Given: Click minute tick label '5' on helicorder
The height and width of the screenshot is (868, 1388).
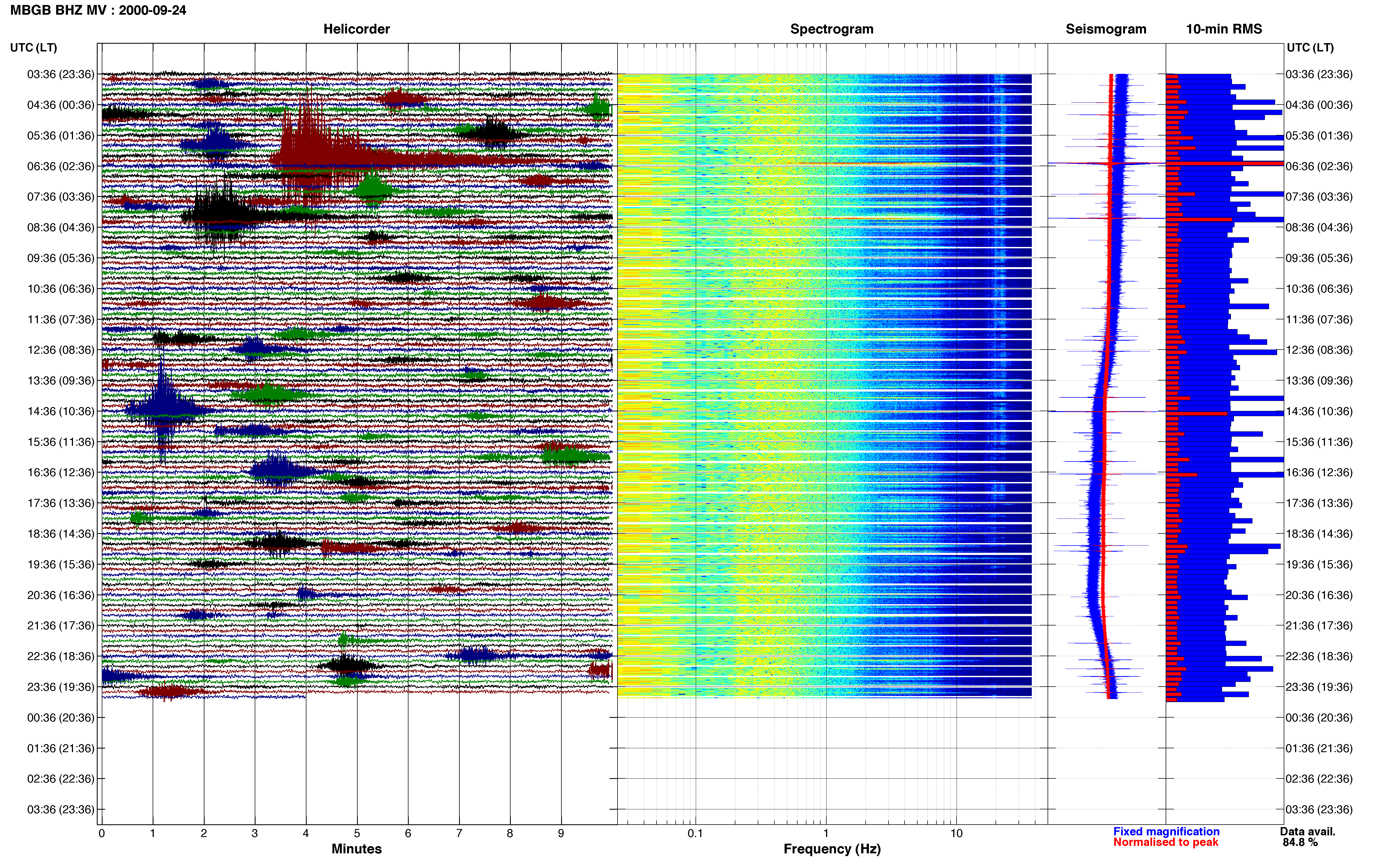Looking at the screenshot, I should click(357, 833).
